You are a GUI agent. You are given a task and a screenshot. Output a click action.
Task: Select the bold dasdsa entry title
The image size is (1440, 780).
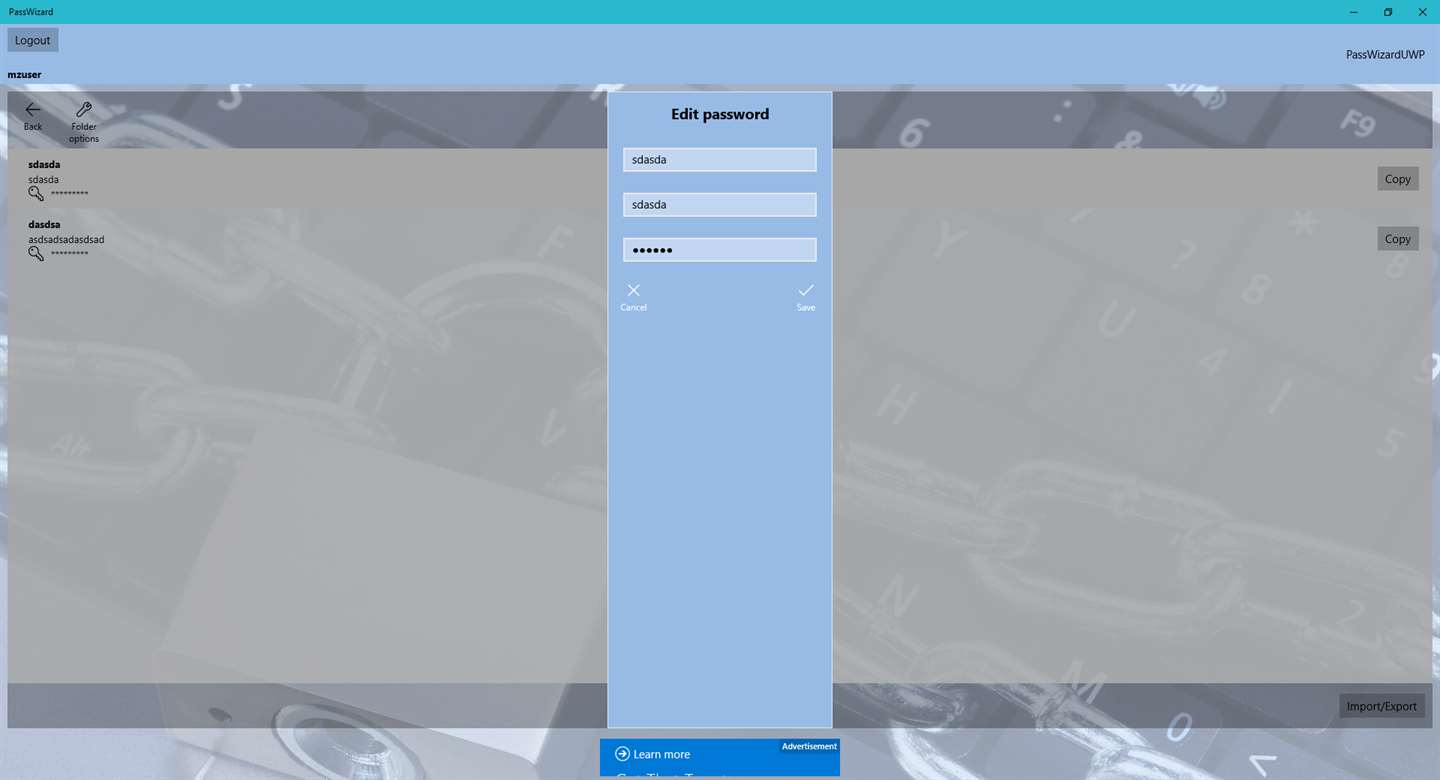click(45, 225)
